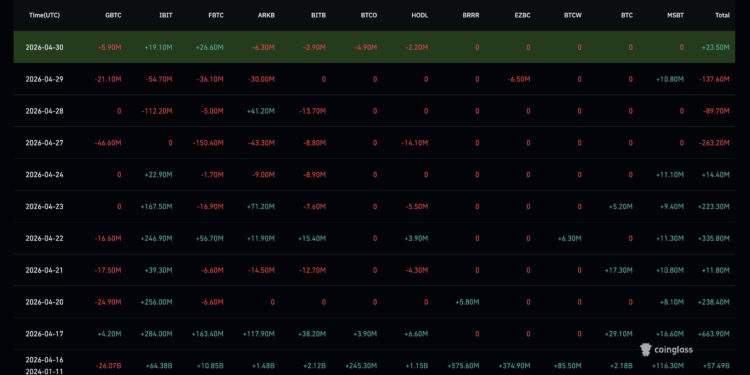This screenshot has height=375, width=750.
Task: Click the BITB column header
Action: (x=319, y=15)
